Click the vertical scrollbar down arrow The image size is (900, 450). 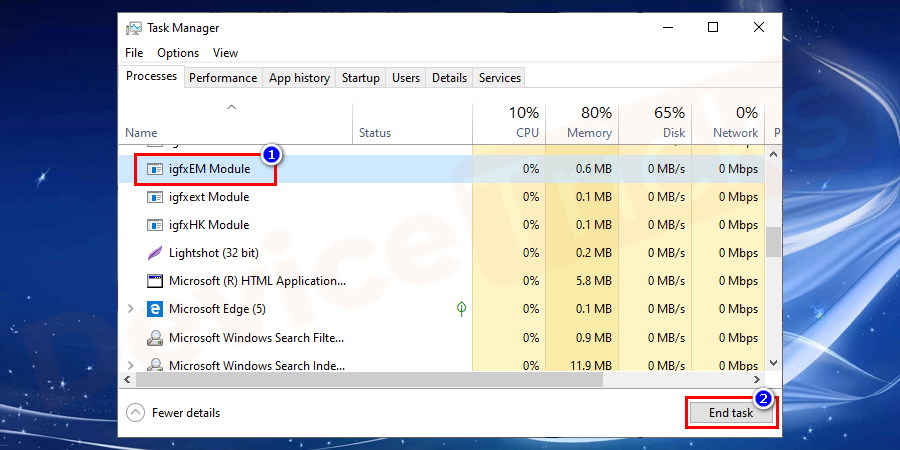pos(773,363)
